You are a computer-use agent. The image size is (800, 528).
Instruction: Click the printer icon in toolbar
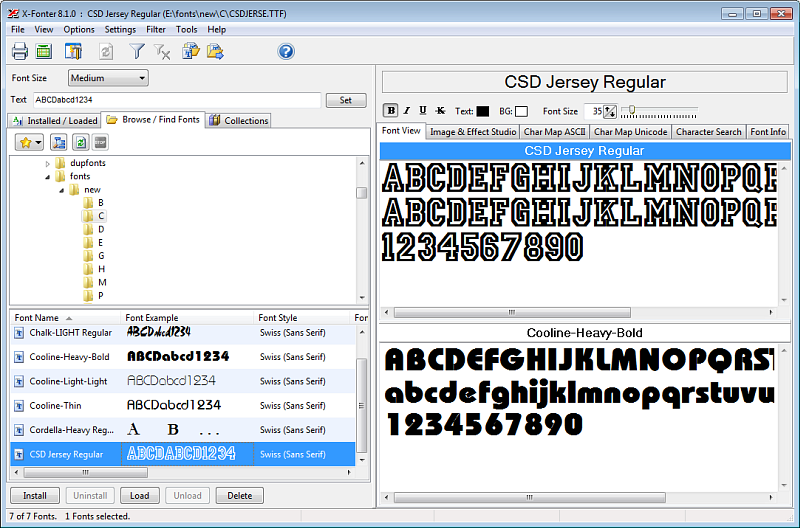[x=20, y=51]
